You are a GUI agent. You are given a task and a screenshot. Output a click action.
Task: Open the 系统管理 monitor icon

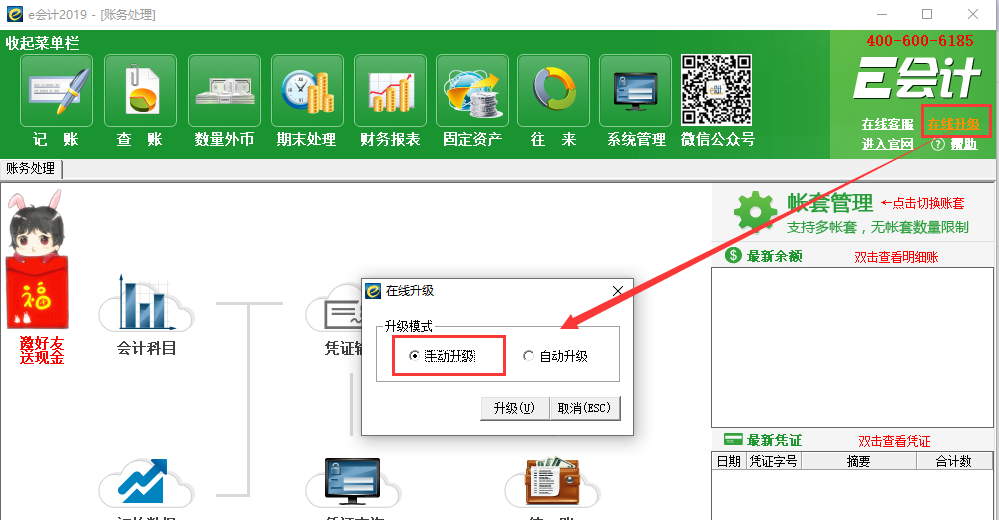pos(635,90)
